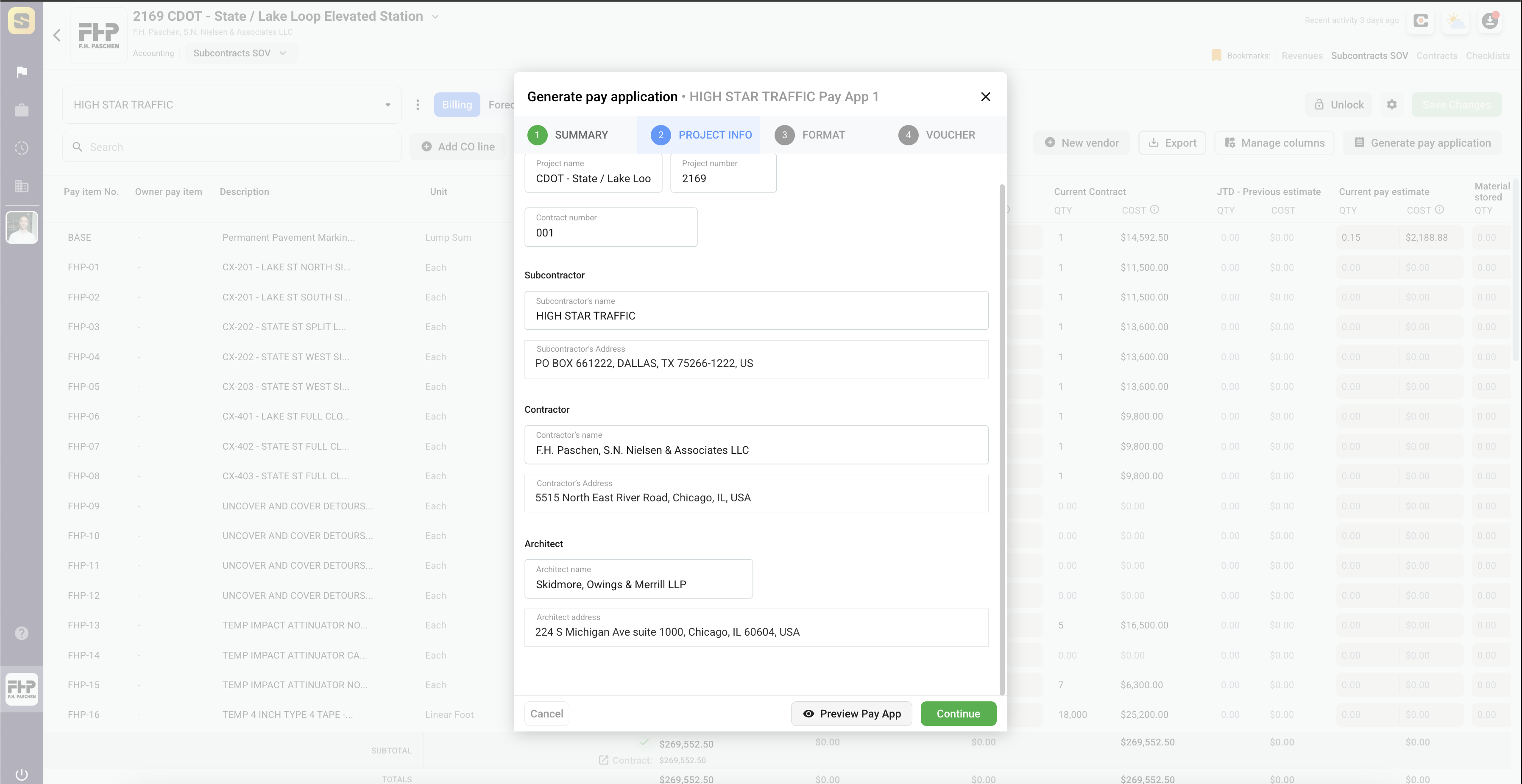This screenshot has height=784, width=1522.
Task: Open the weather sun-cloud icon
Action: [x=1456, y=21]
